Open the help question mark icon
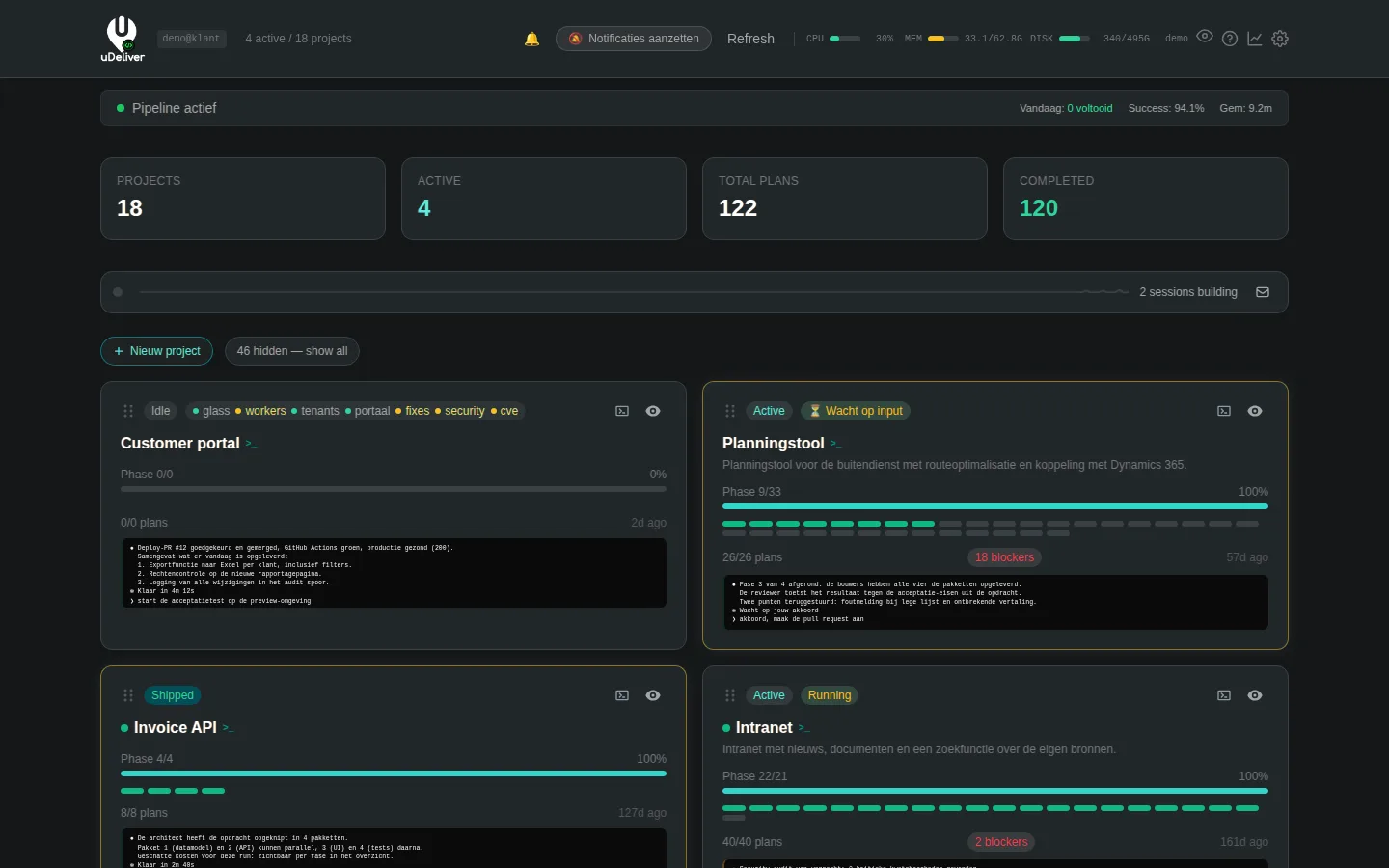1389x868 pixels. [1230, 39]
